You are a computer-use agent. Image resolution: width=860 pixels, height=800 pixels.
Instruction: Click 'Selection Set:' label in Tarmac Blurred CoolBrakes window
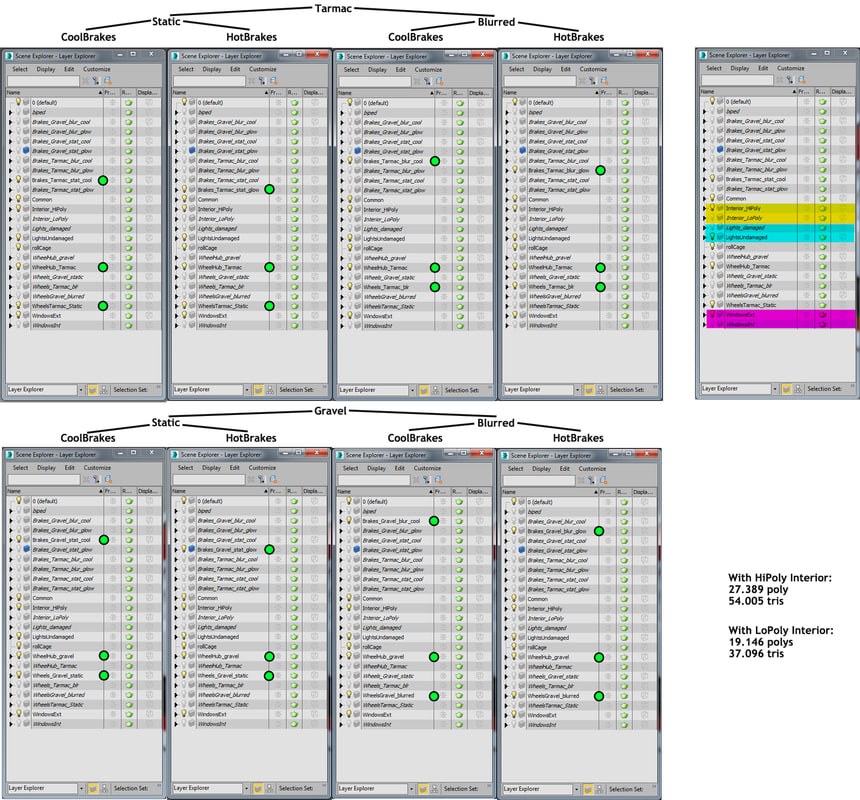[461, 390]
